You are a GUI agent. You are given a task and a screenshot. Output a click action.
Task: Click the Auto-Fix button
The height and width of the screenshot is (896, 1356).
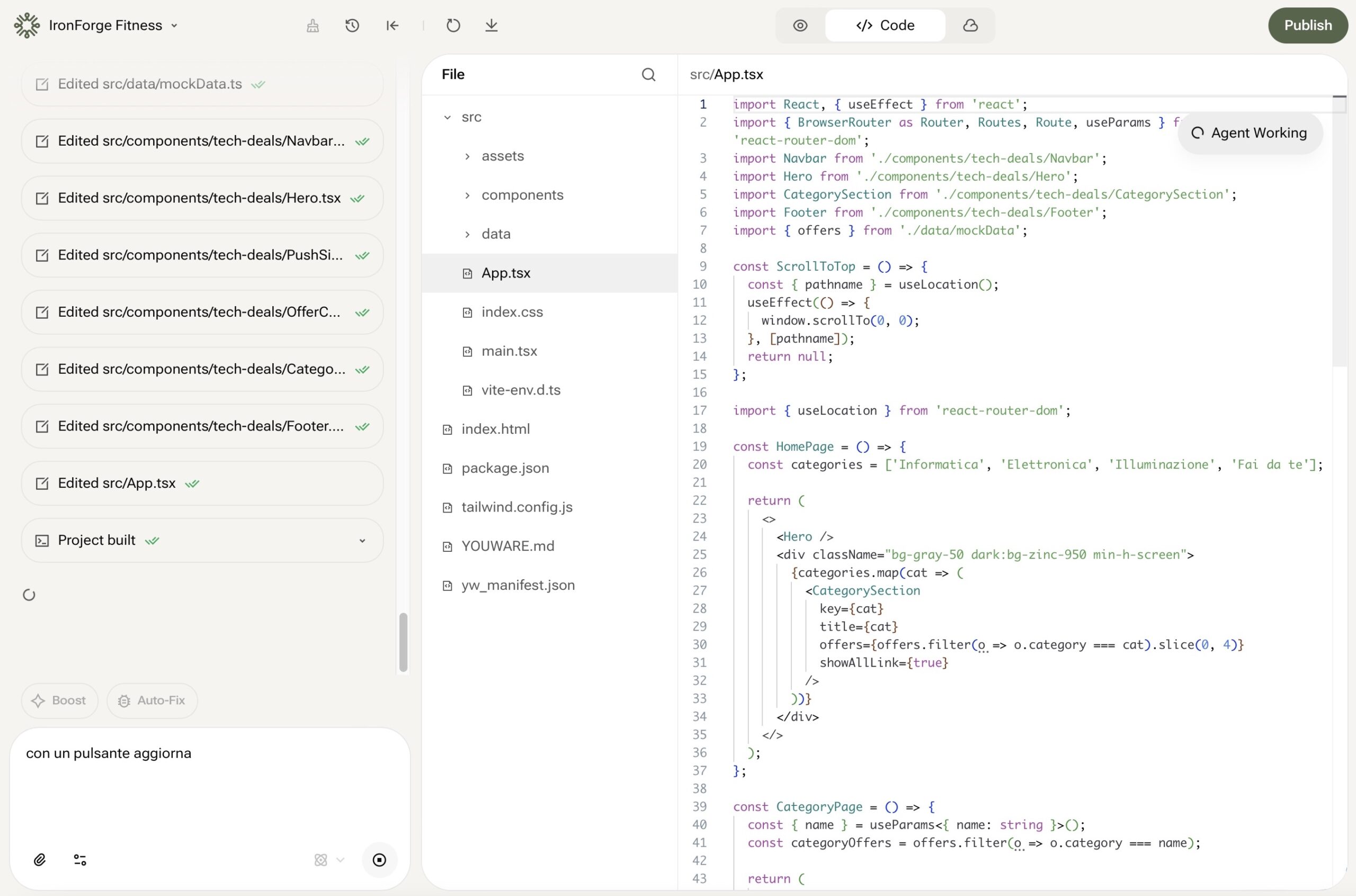(x=152, y=700)
